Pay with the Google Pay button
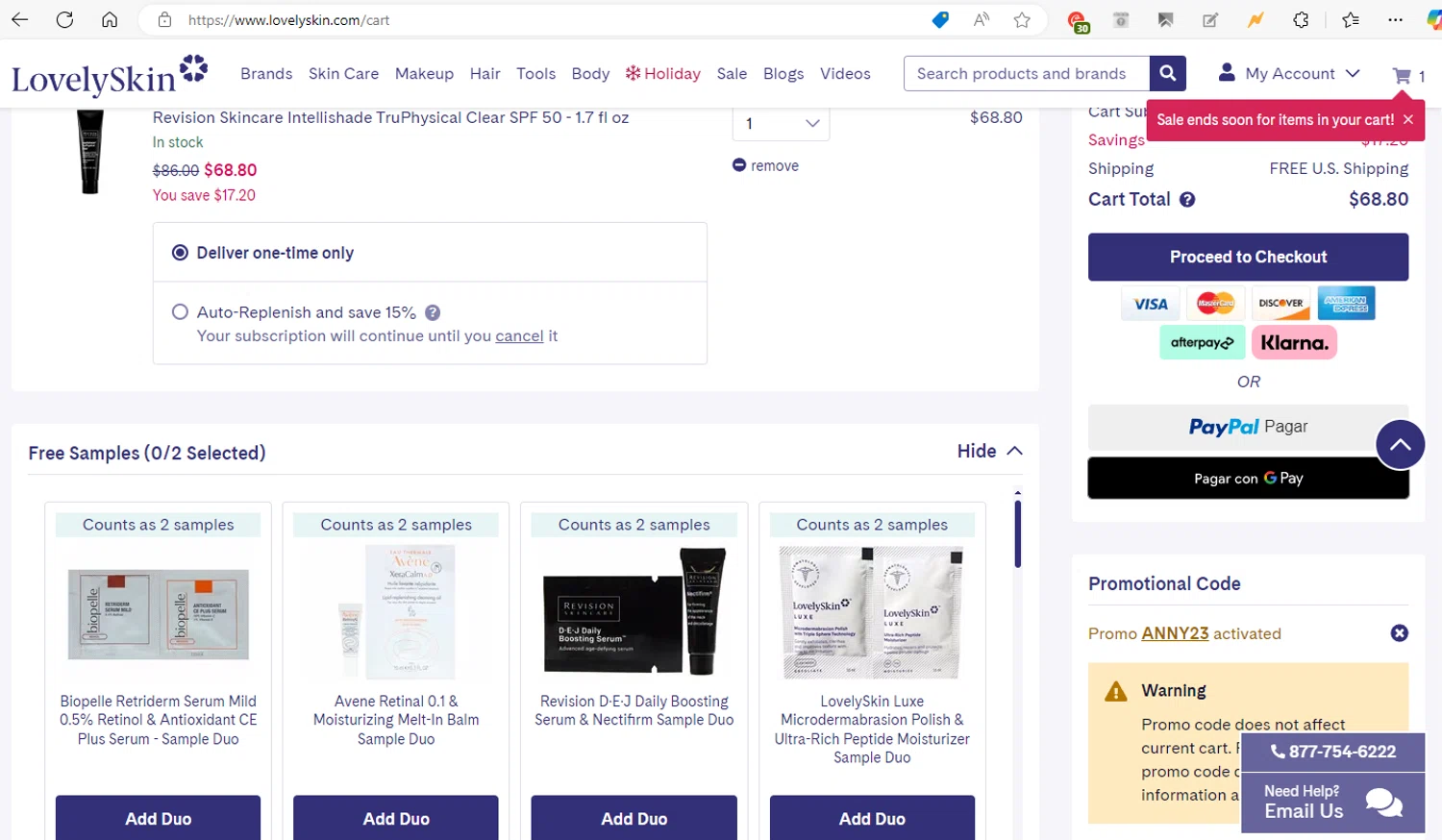The width and height of the screenshot is (1442, 840). click(1248, 478)
